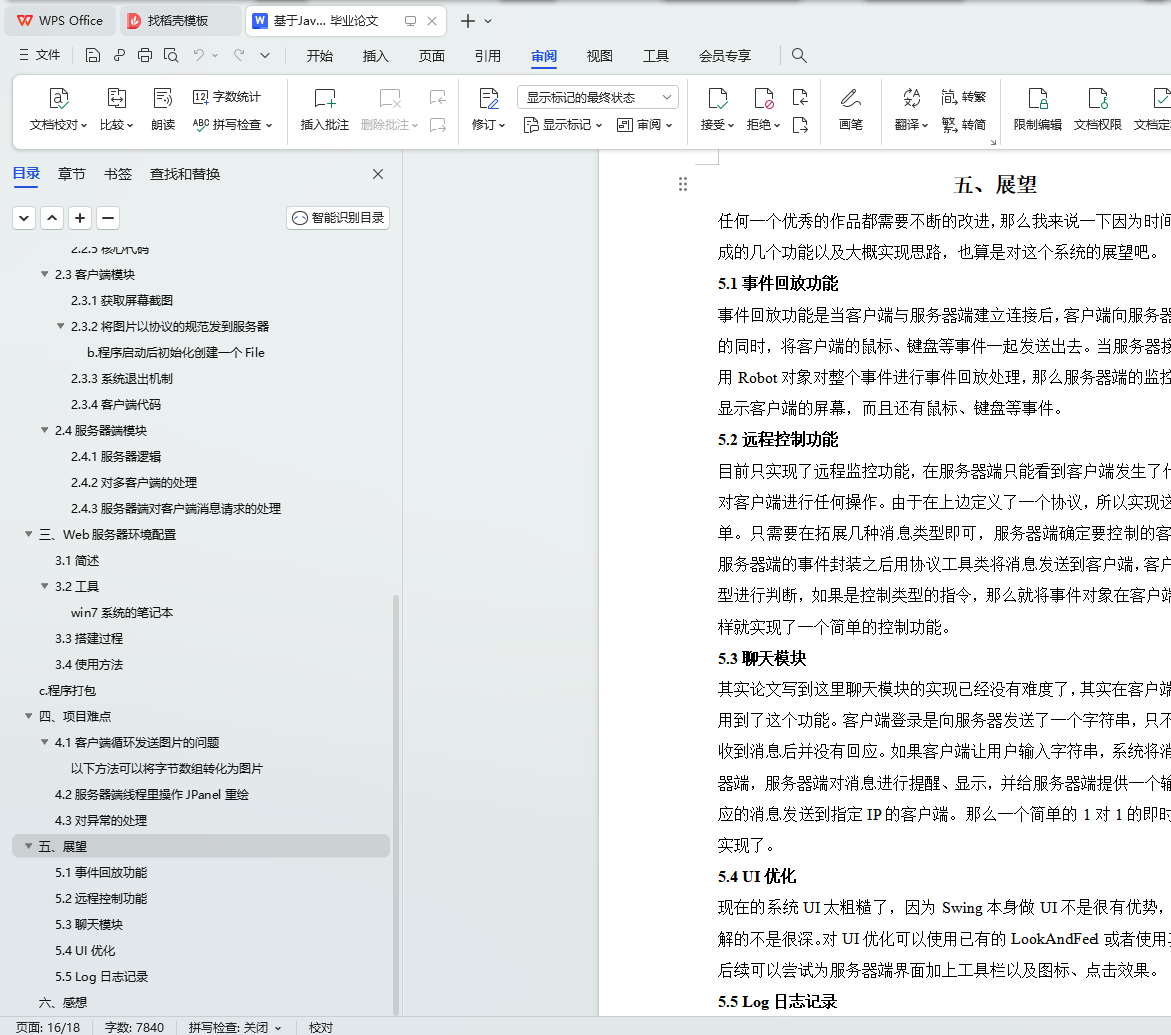Click the expand level down-arrow button

tap(24, 218)
